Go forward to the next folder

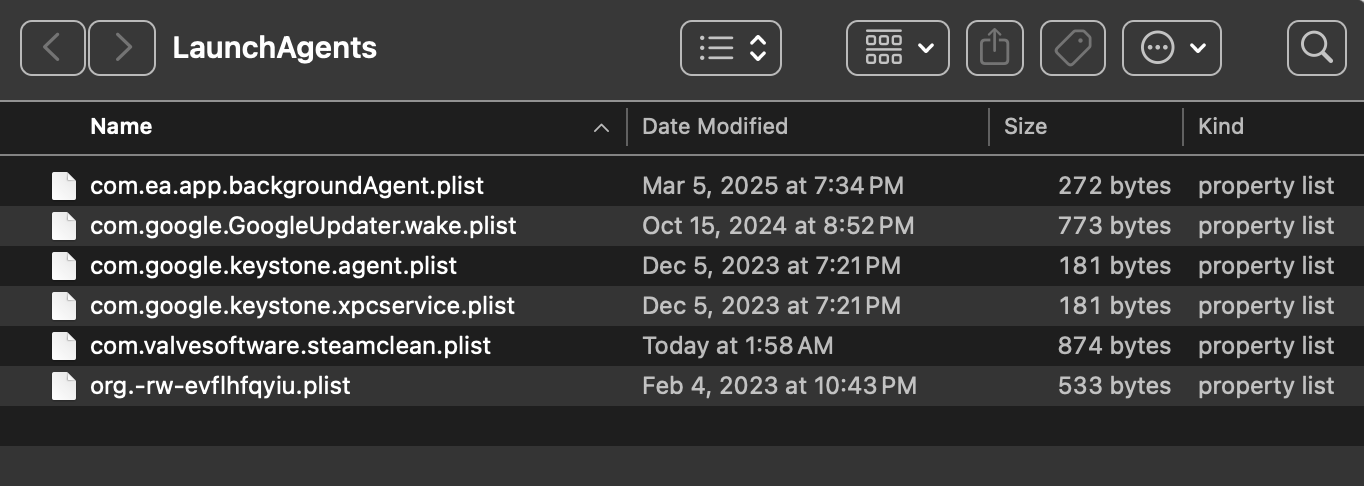point(121,48)
